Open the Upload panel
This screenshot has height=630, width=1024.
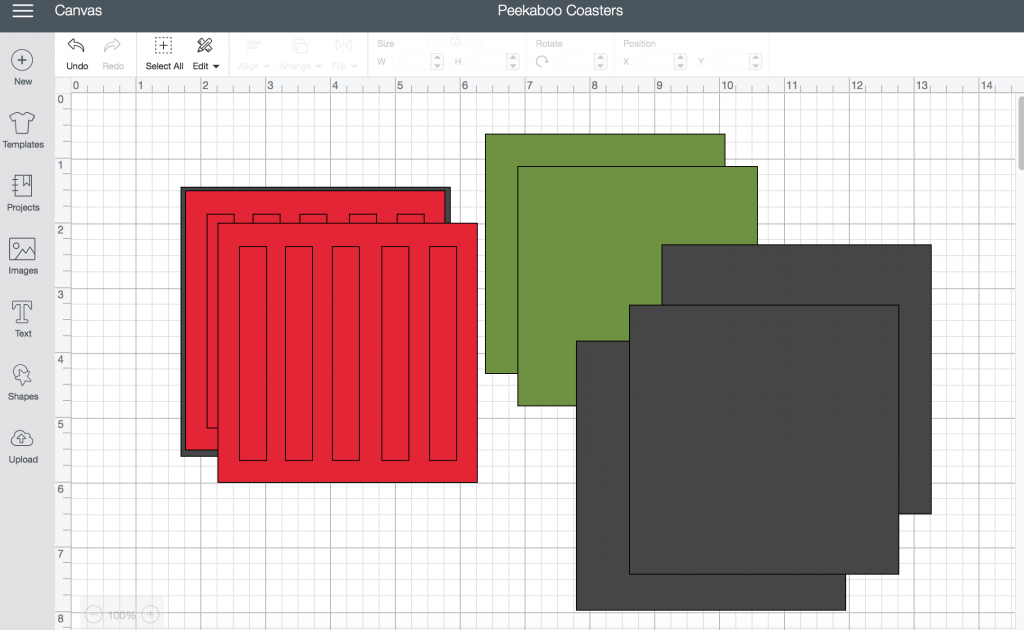pos(22,445)
